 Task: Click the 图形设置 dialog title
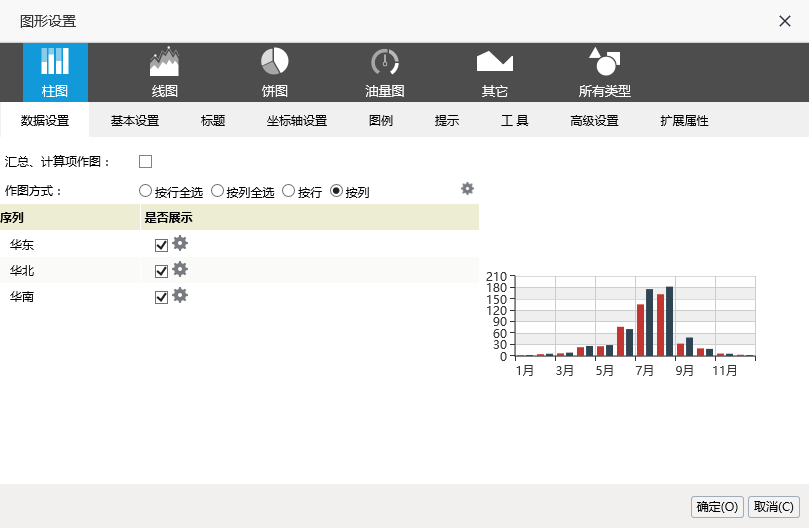(48, 21)
